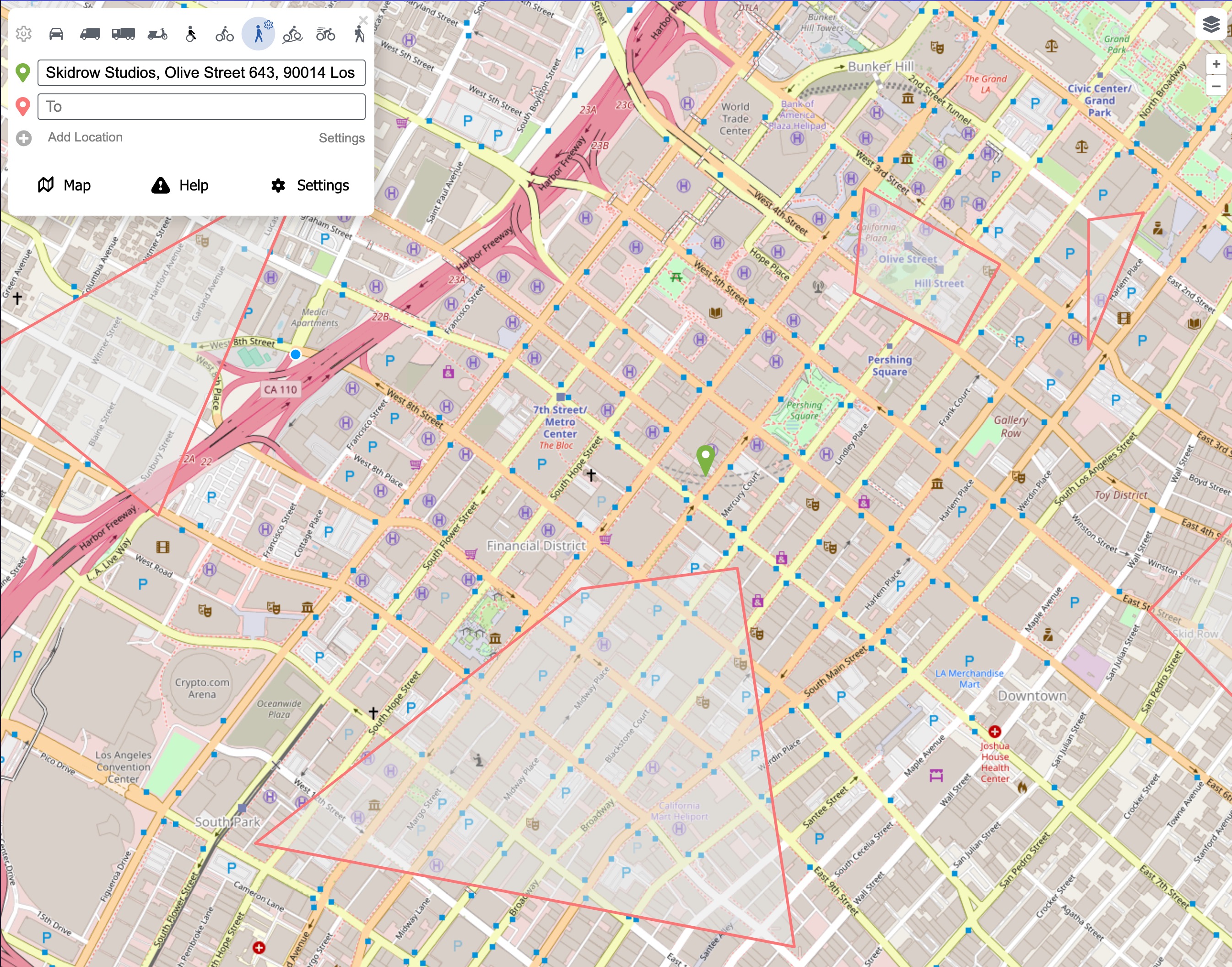Choose the small truck van profile
Viewport: 1232px width, 967px height.
90,34
